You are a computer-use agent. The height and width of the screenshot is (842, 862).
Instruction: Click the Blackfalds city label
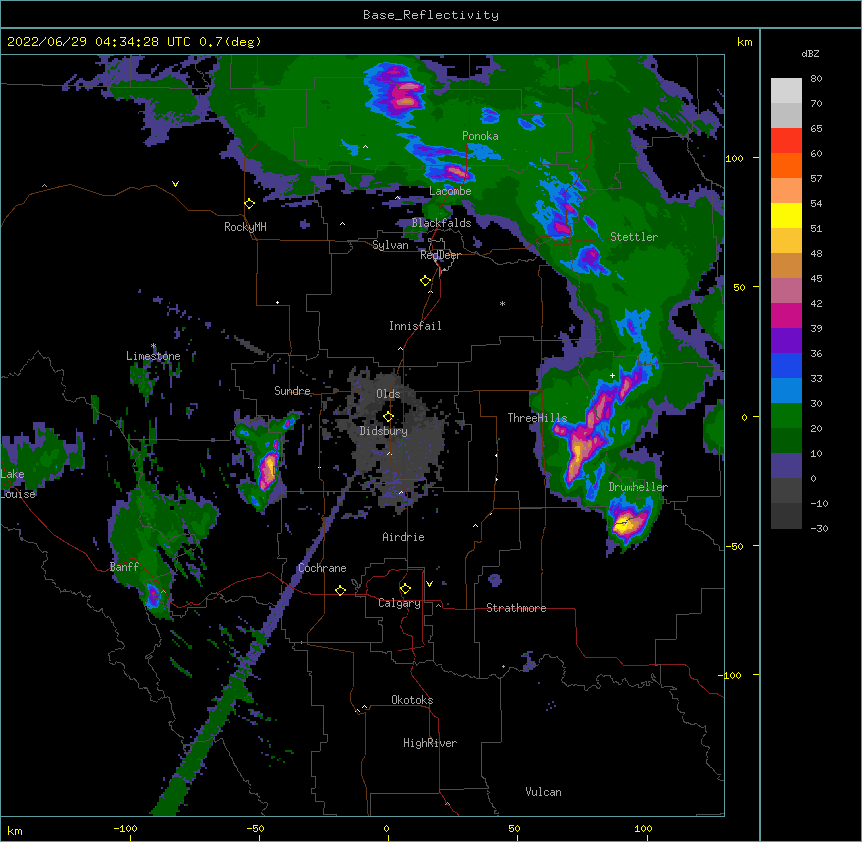pyautogui.click(x=441, y=223)
